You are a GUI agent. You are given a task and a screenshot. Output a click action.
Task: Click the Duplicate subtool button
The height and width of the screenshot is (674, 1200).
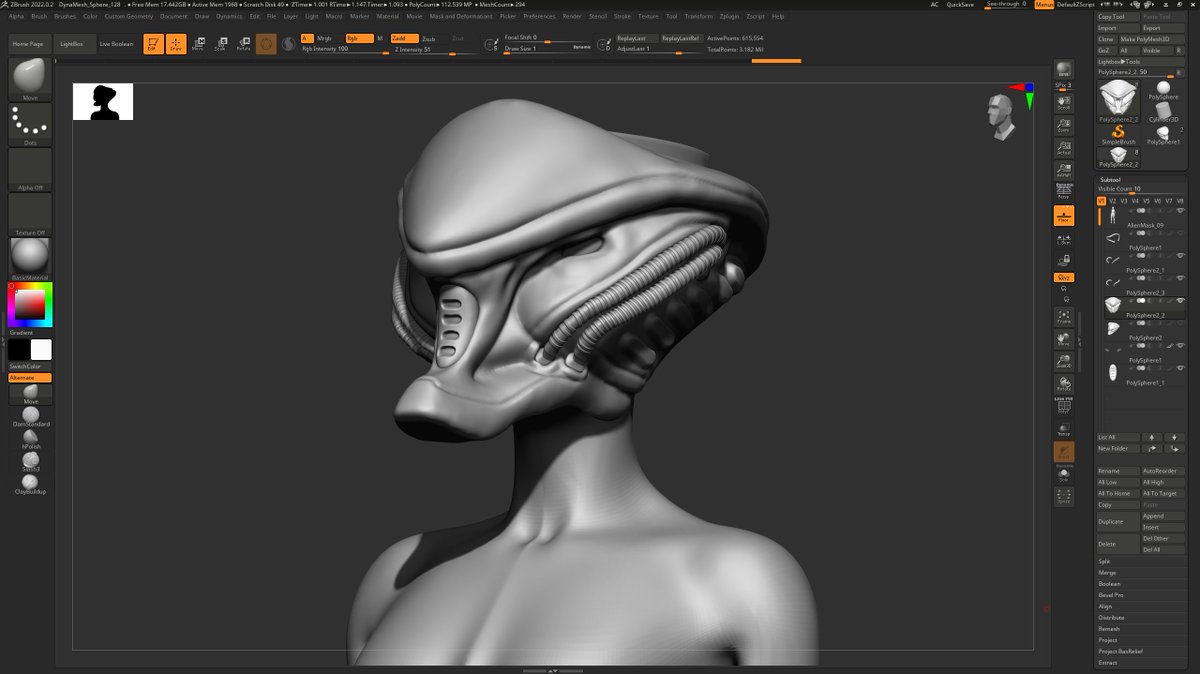point(1118,521)
